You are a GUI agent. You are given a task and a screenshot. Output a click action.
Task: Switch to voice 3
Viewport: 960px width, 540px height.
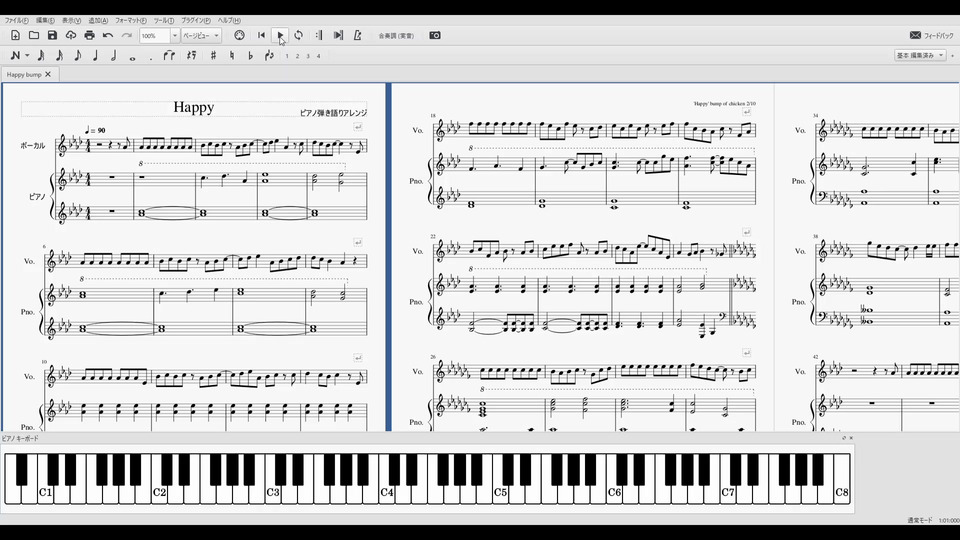[308, 56]
